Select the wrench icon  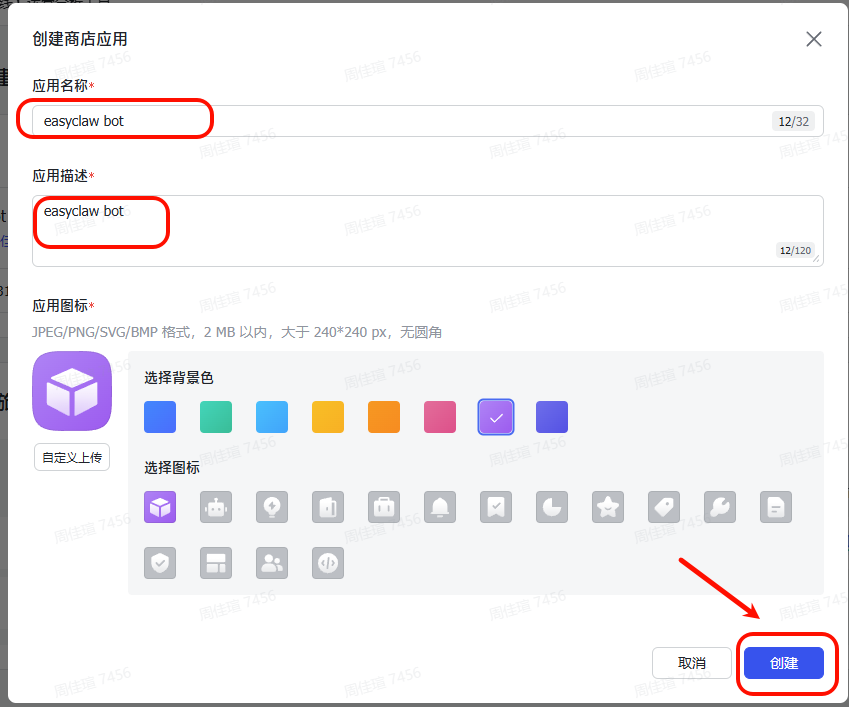[720, 507]
